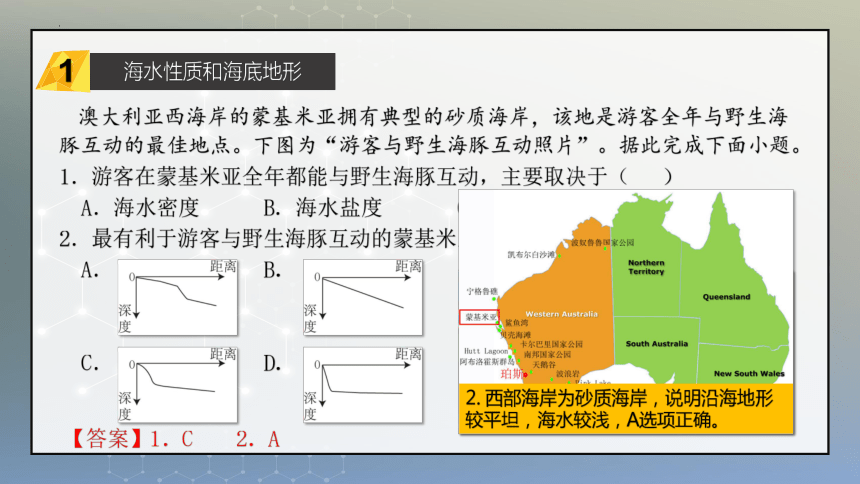Click the 凯布尔白沙滩 map label
This screenshot has height=484, width=860.
(531, 255)
